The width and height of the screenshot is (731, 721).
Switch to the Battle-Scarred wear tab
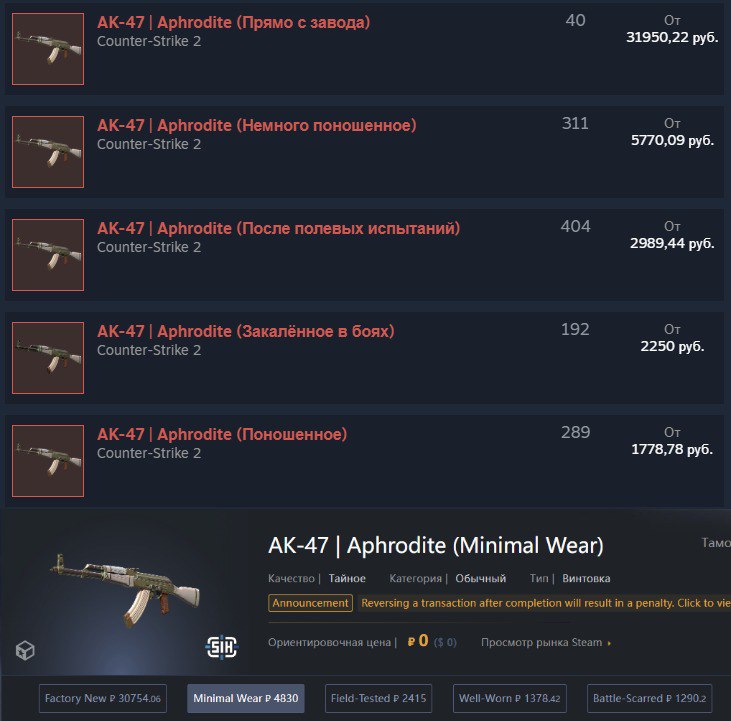tap(649, 698)
